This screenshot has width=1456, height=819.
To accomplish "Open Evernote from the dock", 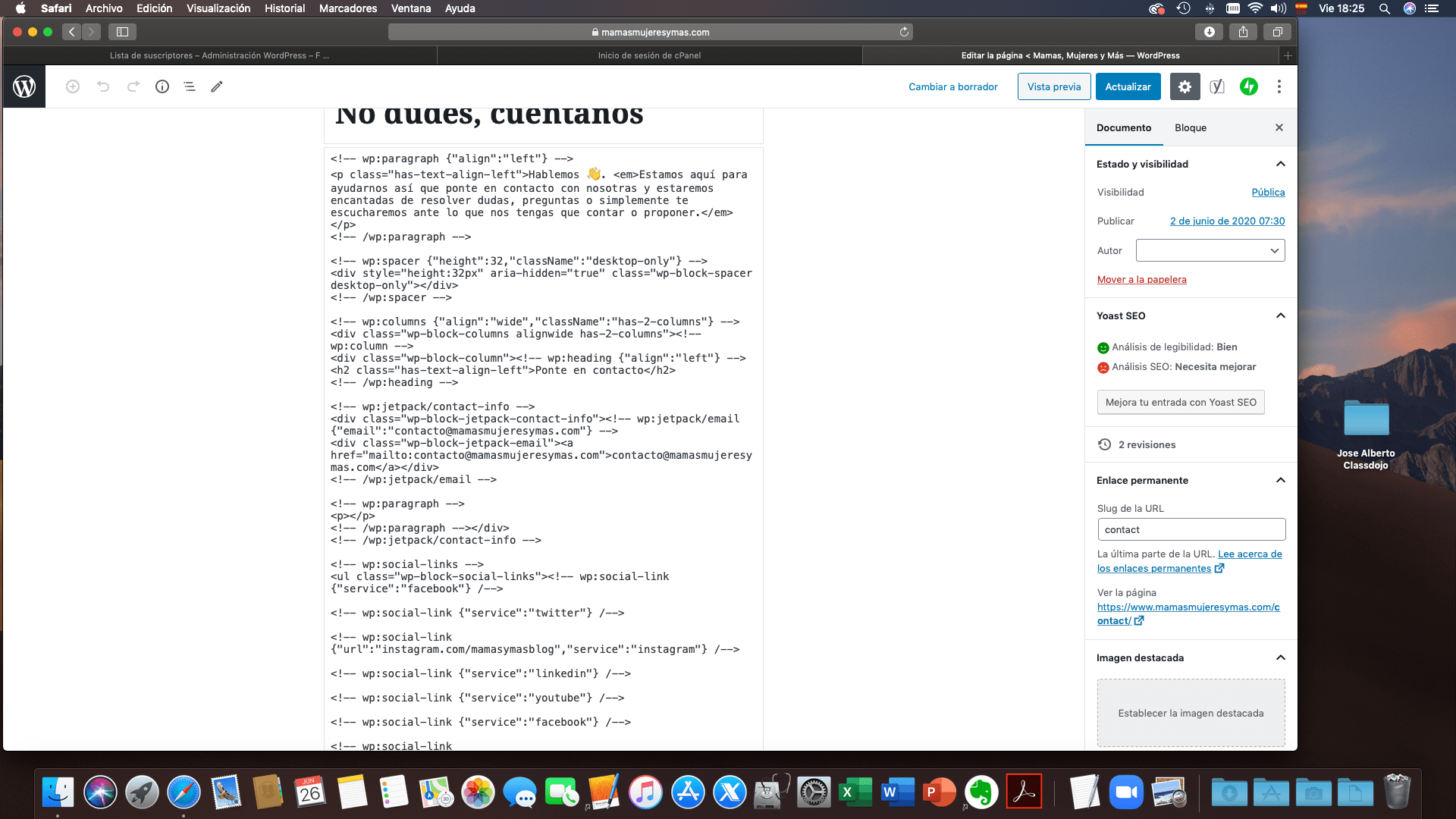I will pos(981,792).
